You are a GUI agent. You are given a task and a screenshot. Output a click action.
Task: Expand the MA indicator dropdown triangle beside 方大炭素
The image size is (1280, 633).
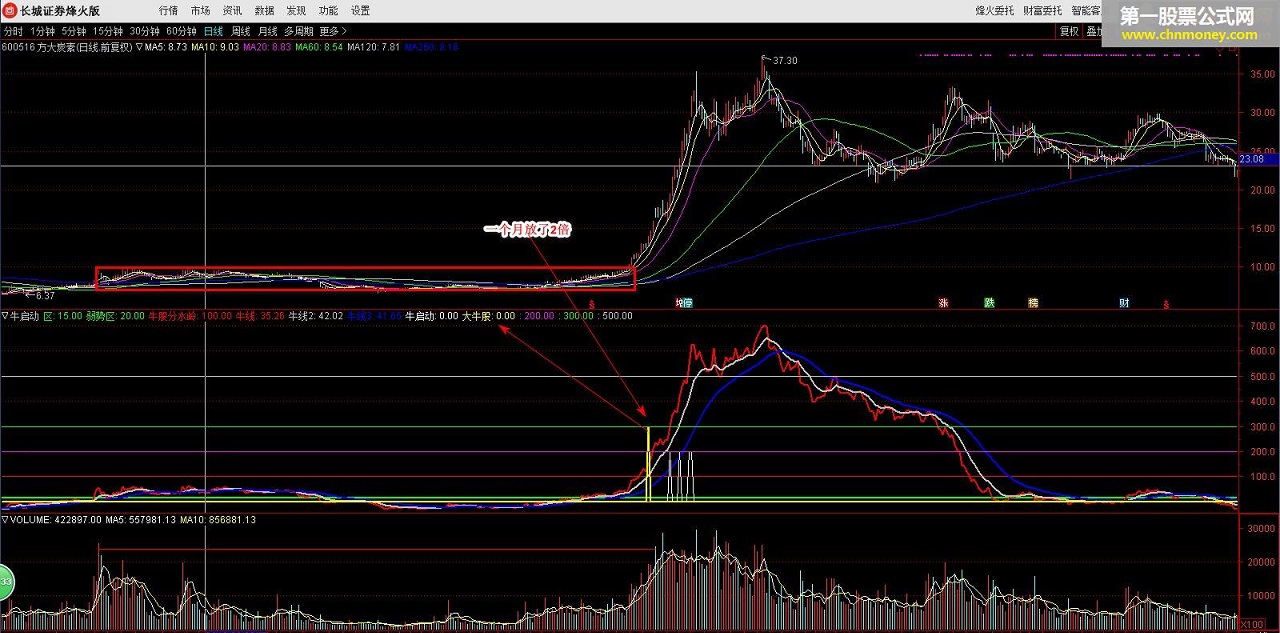[140, 46]
